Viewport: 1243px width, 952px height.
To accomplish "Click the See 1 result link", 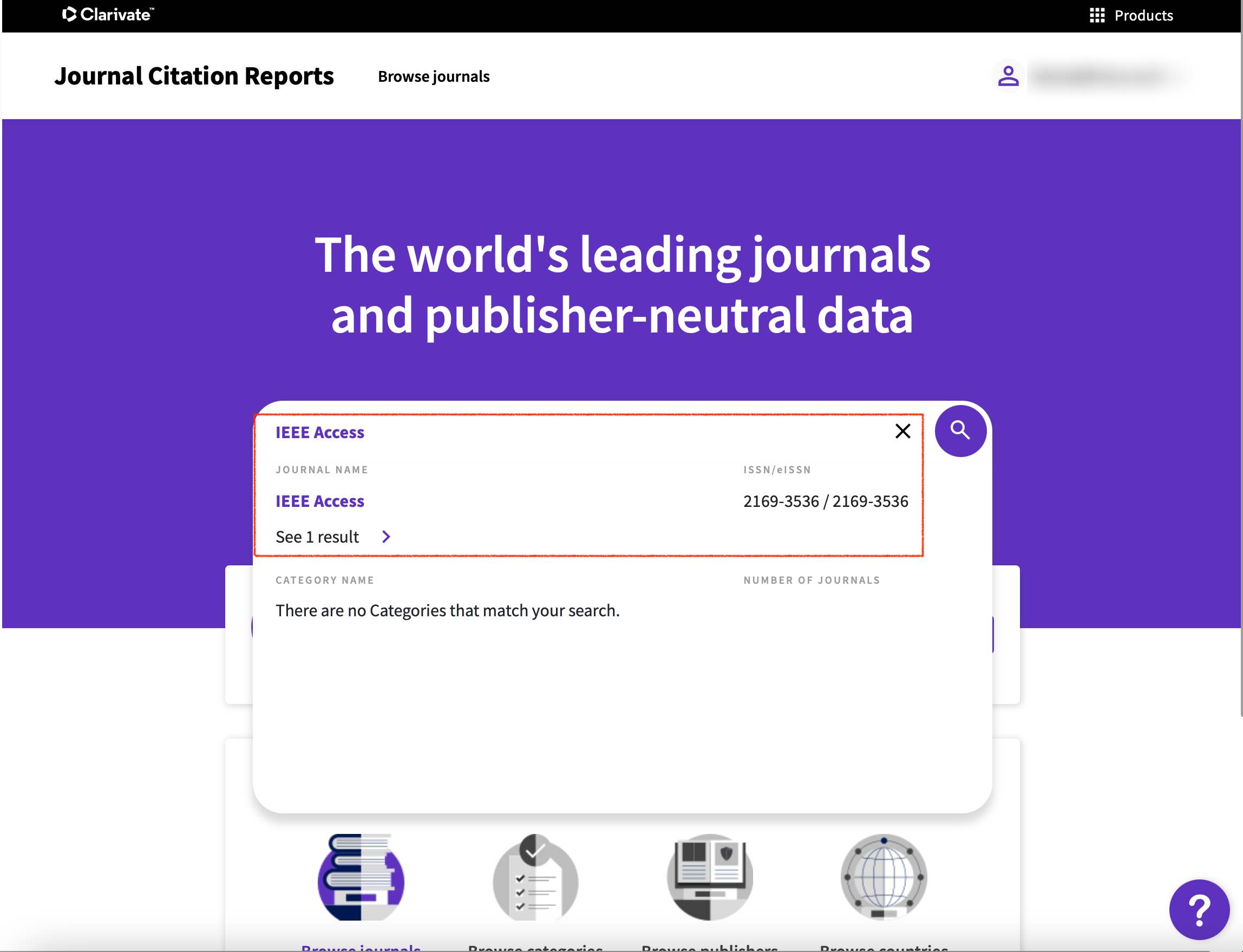I will pyautogui.click(x=317, y=537).
